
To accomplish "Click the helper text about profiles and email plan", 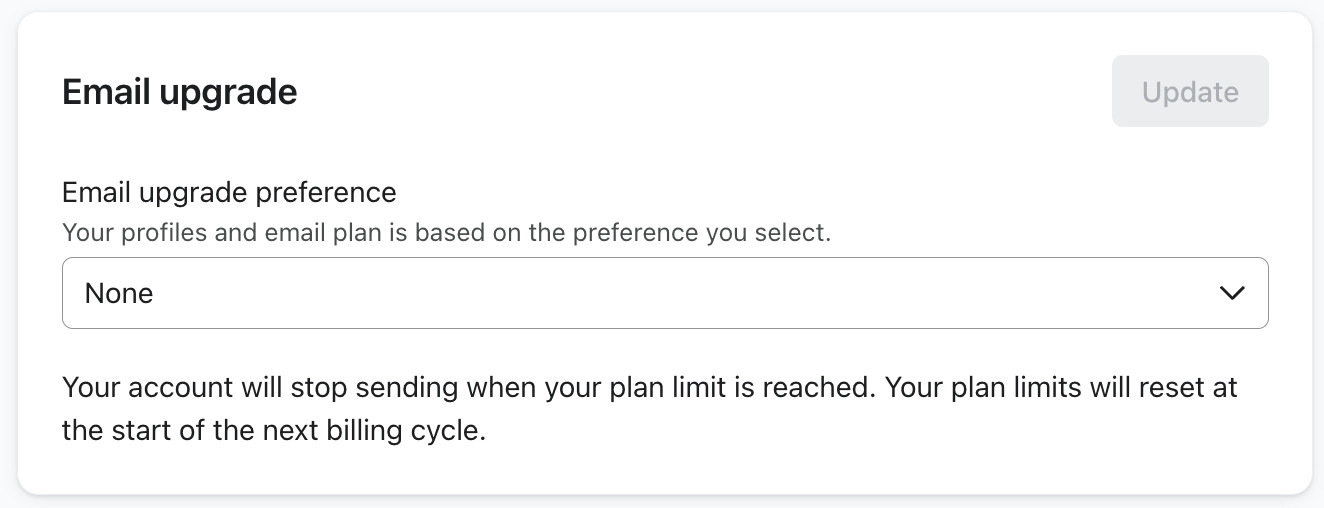I will [446, 233].
